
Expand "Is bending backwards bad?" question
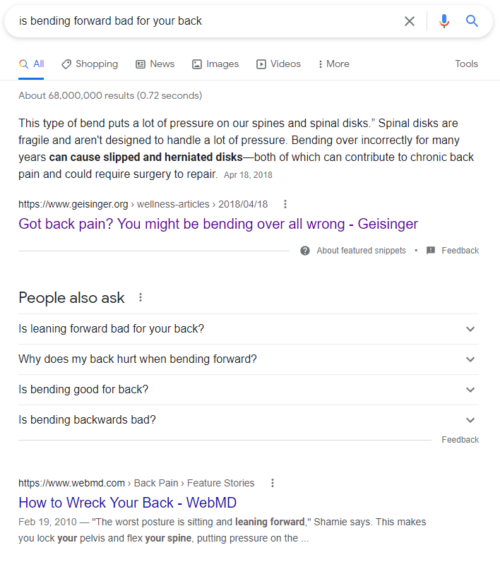(x=248, y=420)
